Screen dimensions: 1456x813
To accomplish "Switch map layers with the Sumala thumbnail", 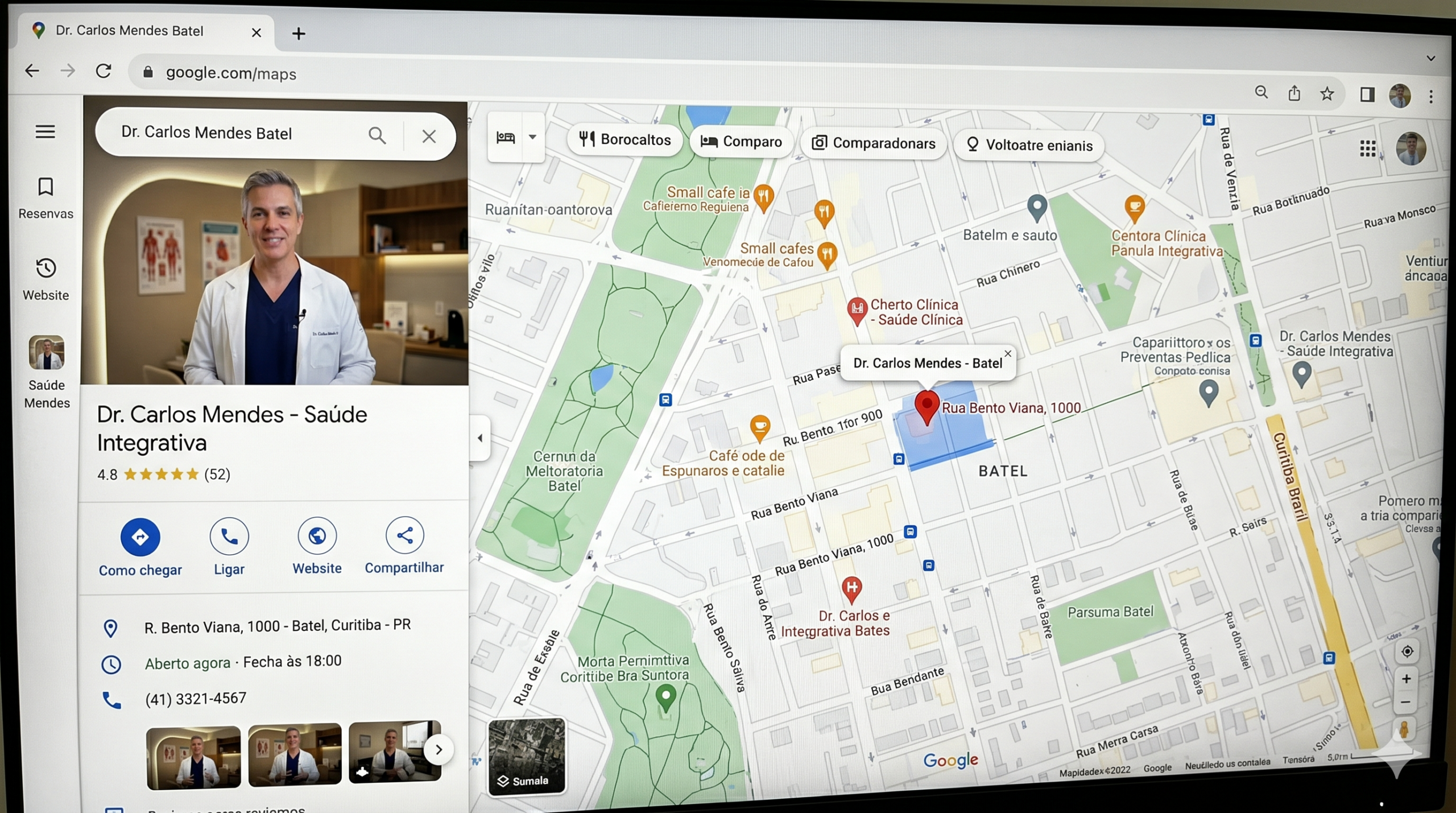I will pos(527,756).
